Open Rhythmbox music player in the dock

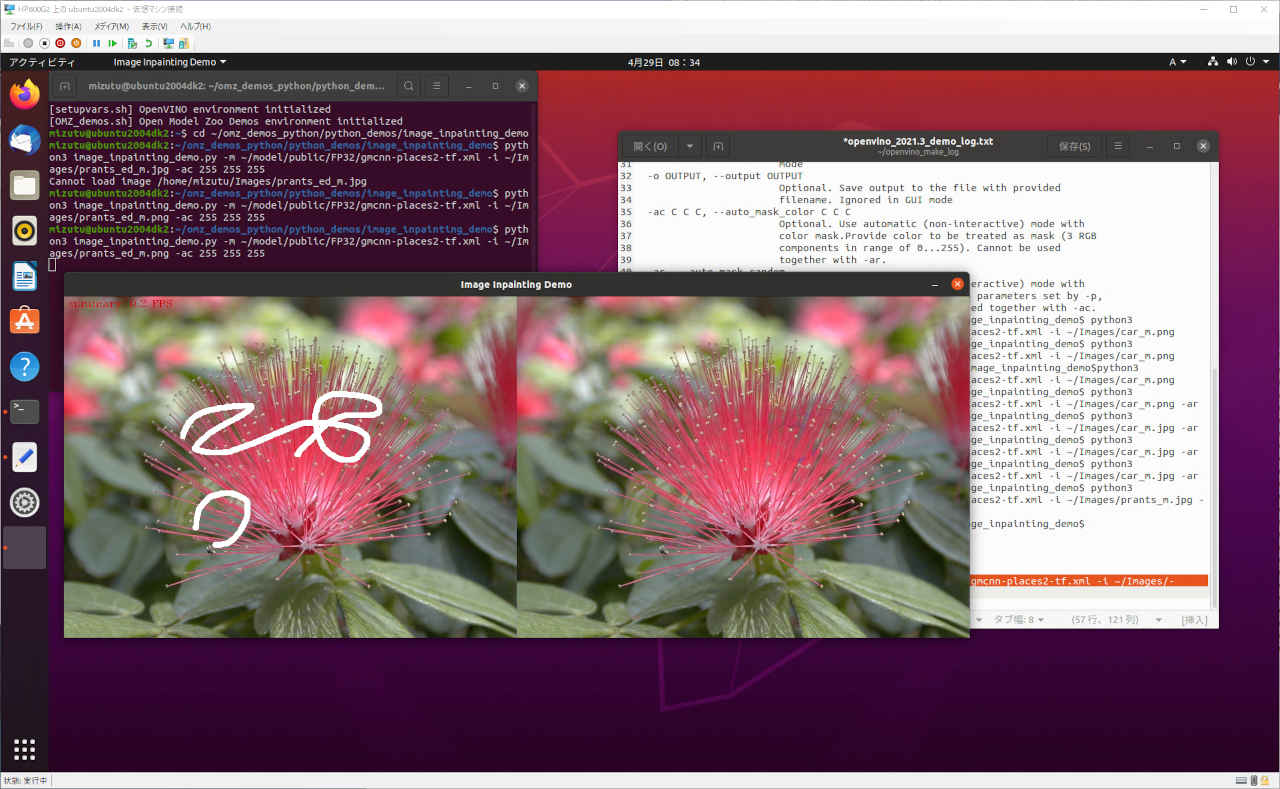coord(24,230)
